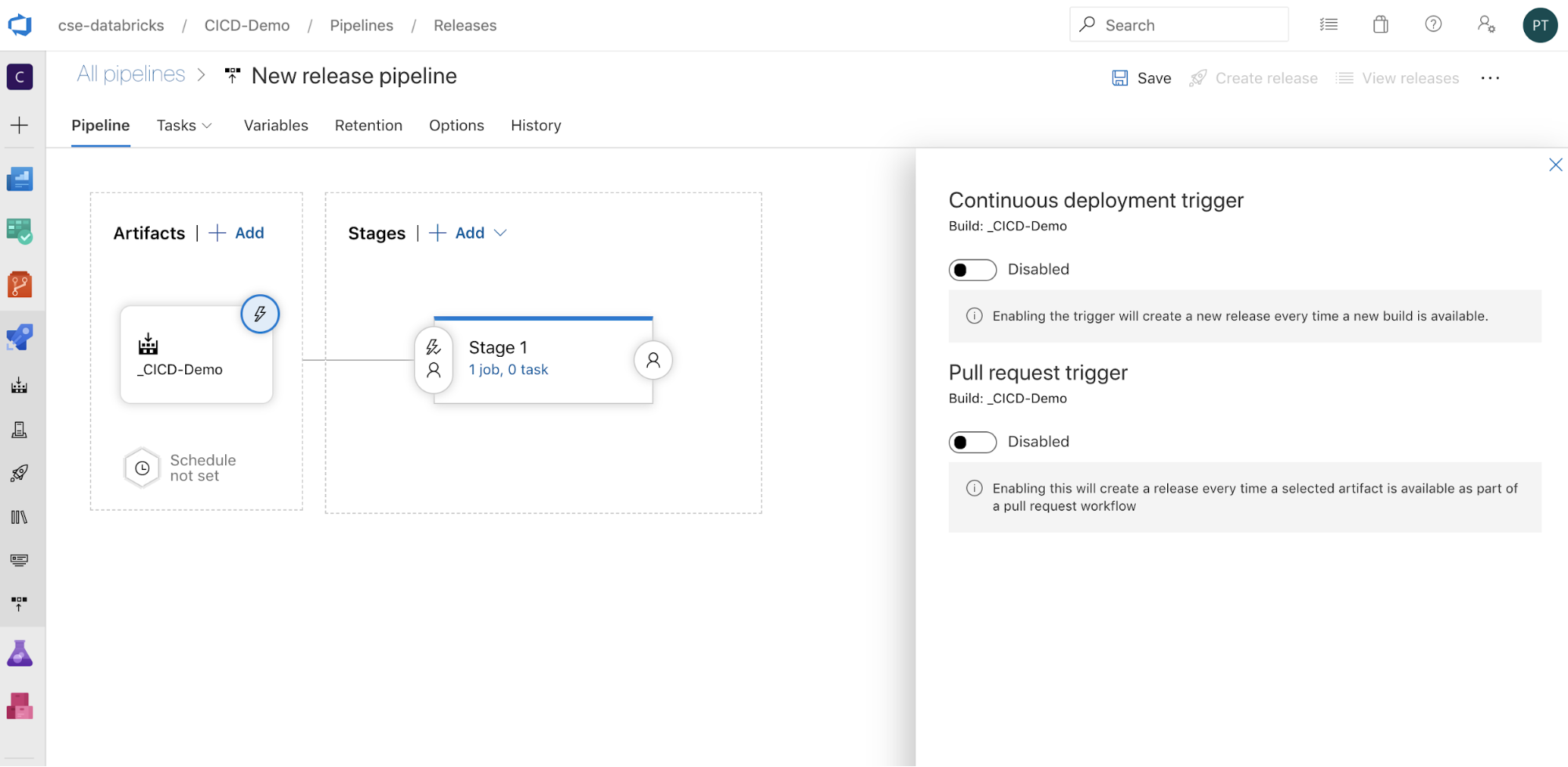This screenshot has width=1568, height=767.
Task: Open Artifacts at the bottom of sidebar
Action: 20,706
